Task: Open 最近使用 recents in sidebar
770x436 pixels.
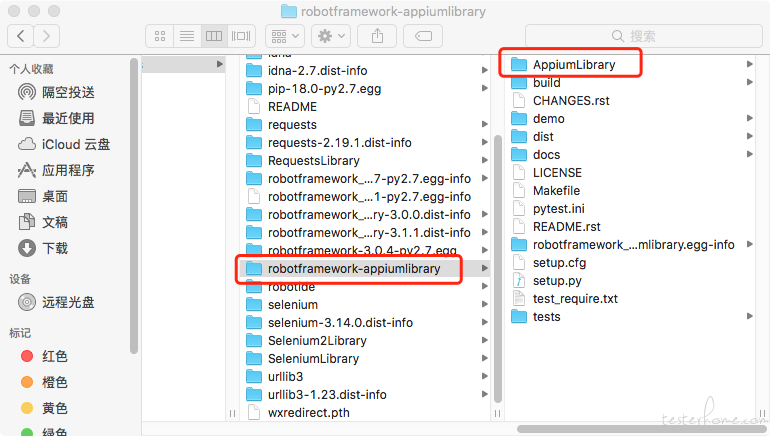Action: click(56, 118)
